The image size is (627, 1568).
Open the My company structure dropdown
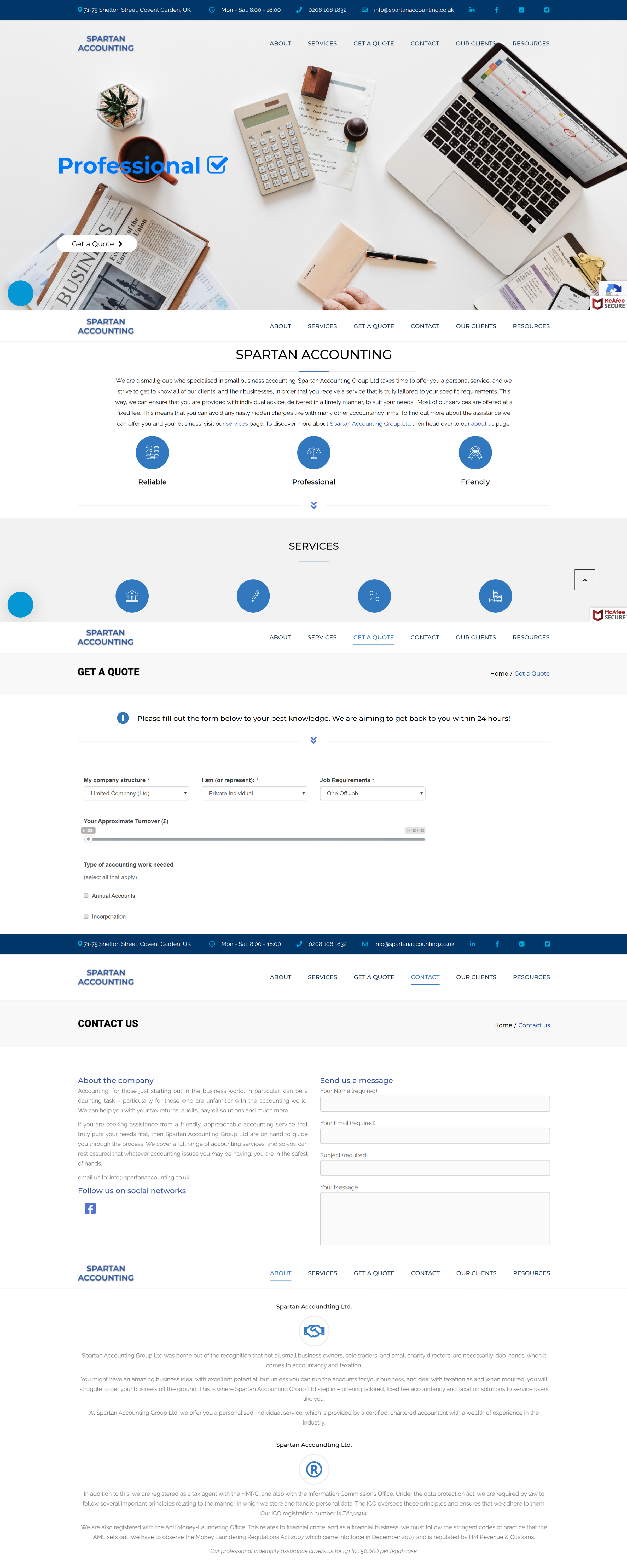tap(136, 794)
